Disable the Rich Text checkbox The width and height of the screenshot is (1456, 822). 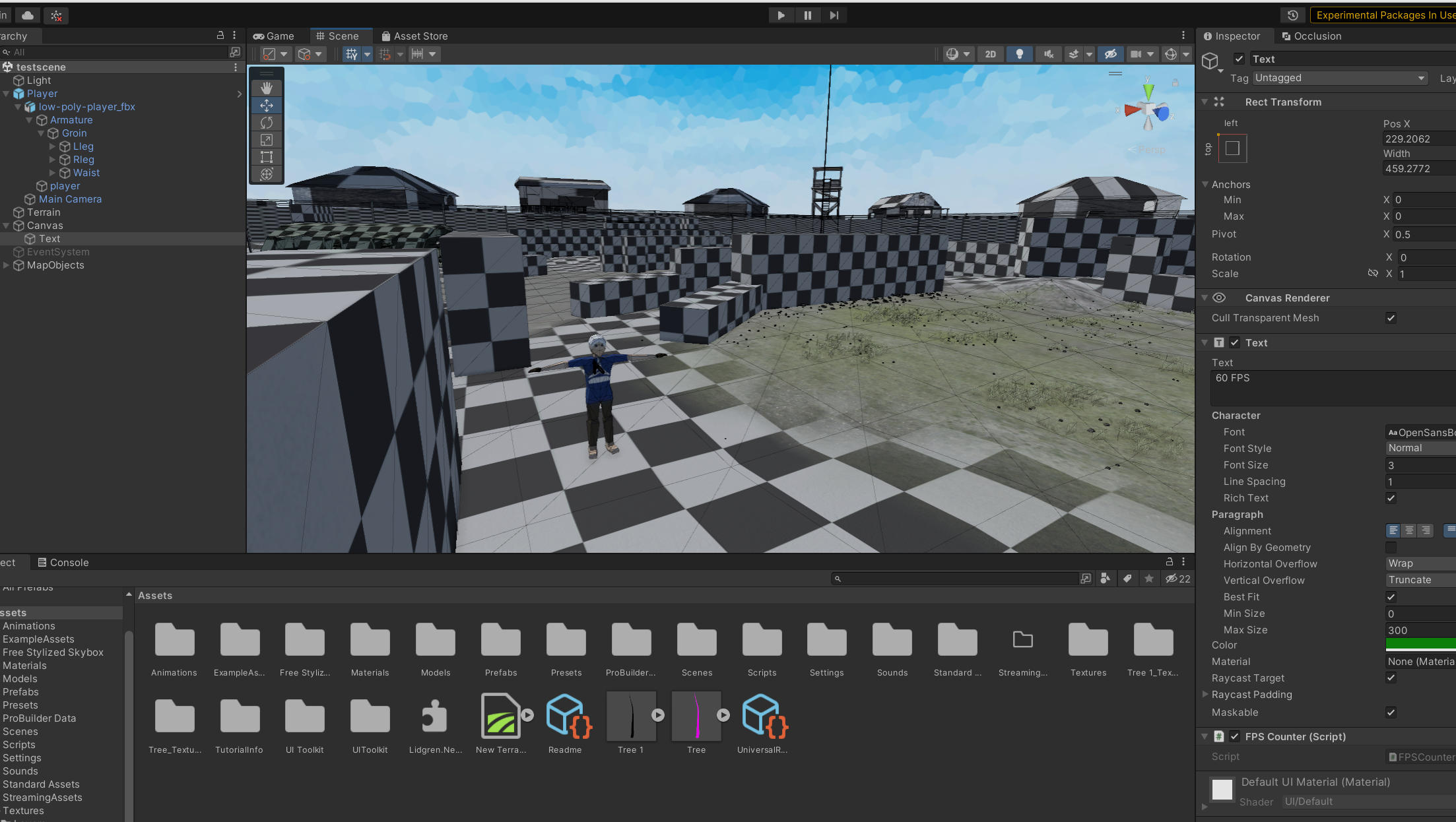pos(1391,498)
